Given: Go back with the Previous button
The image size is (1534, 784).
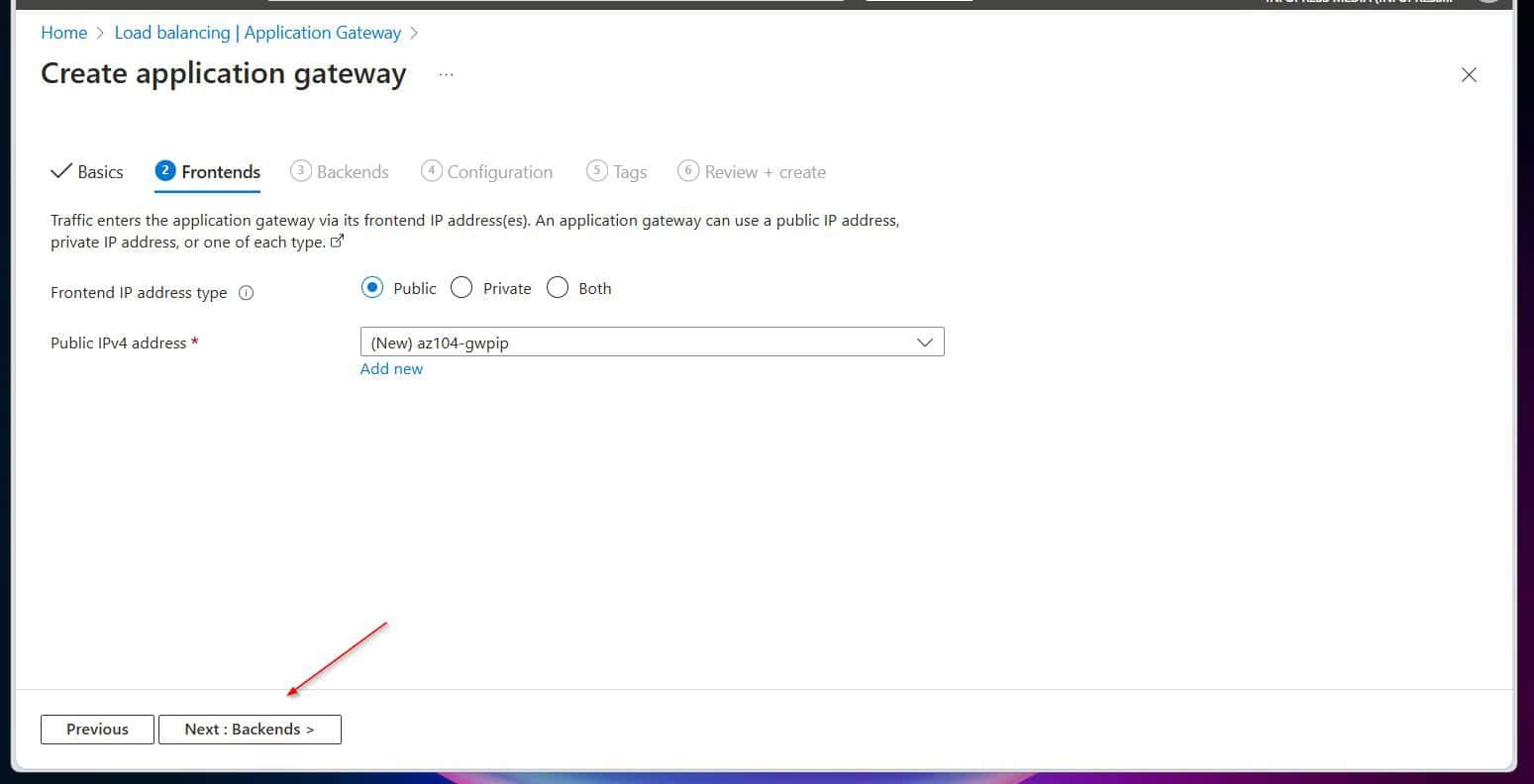Looking at the screenshot, I should coord(97,730).
